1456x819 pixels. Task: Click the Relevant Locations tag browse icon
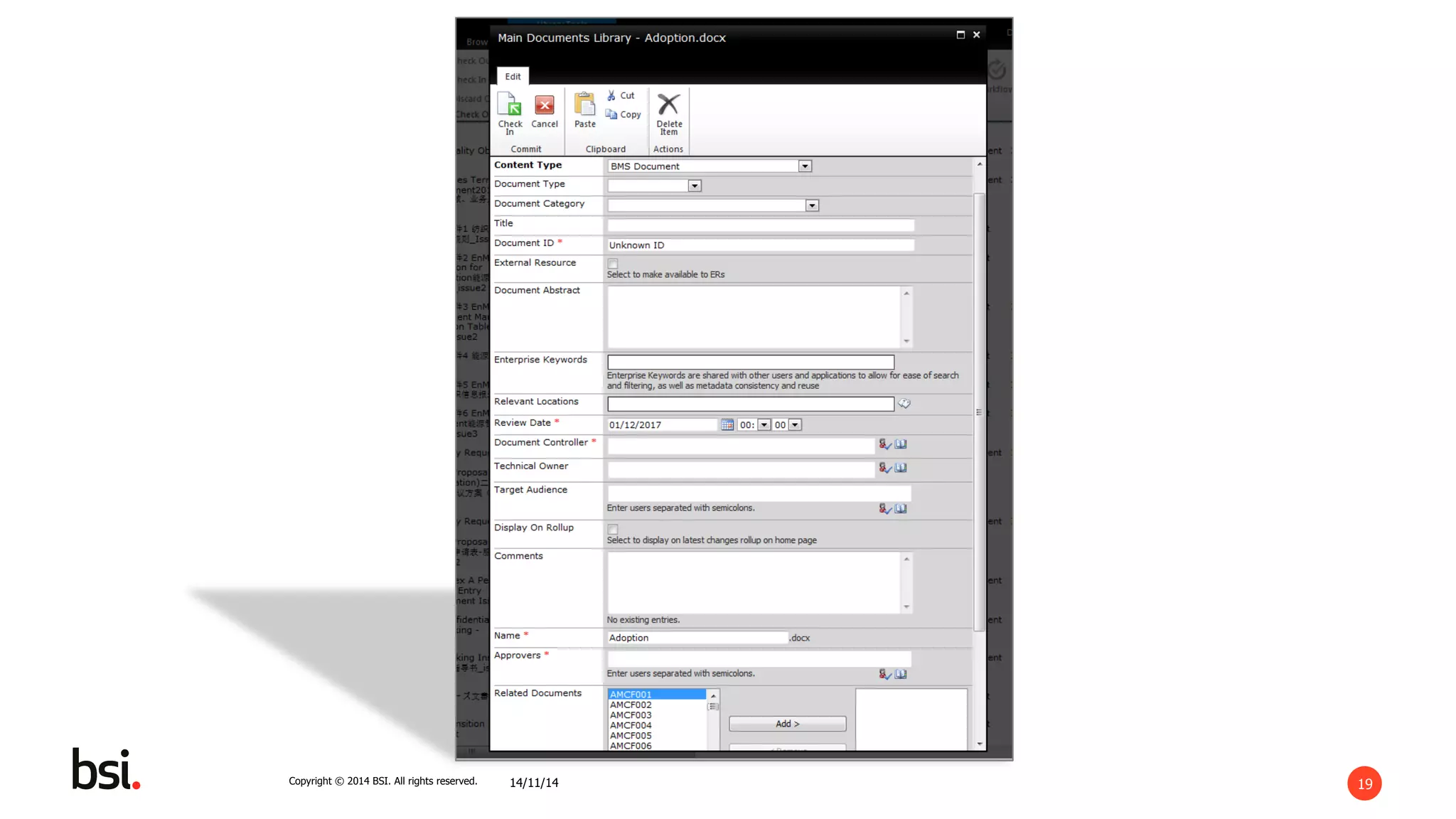[904, 404]
